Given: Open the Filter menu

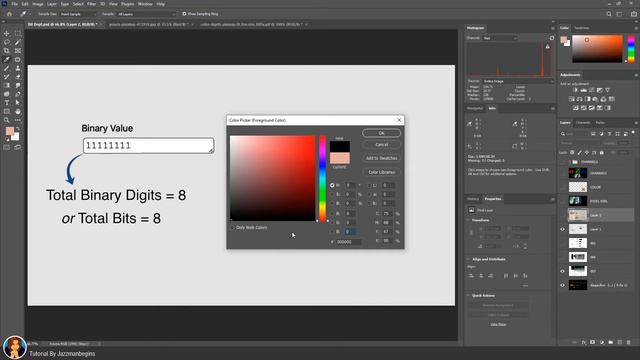Looking at the screenshot, I should [x=91, y=4].
